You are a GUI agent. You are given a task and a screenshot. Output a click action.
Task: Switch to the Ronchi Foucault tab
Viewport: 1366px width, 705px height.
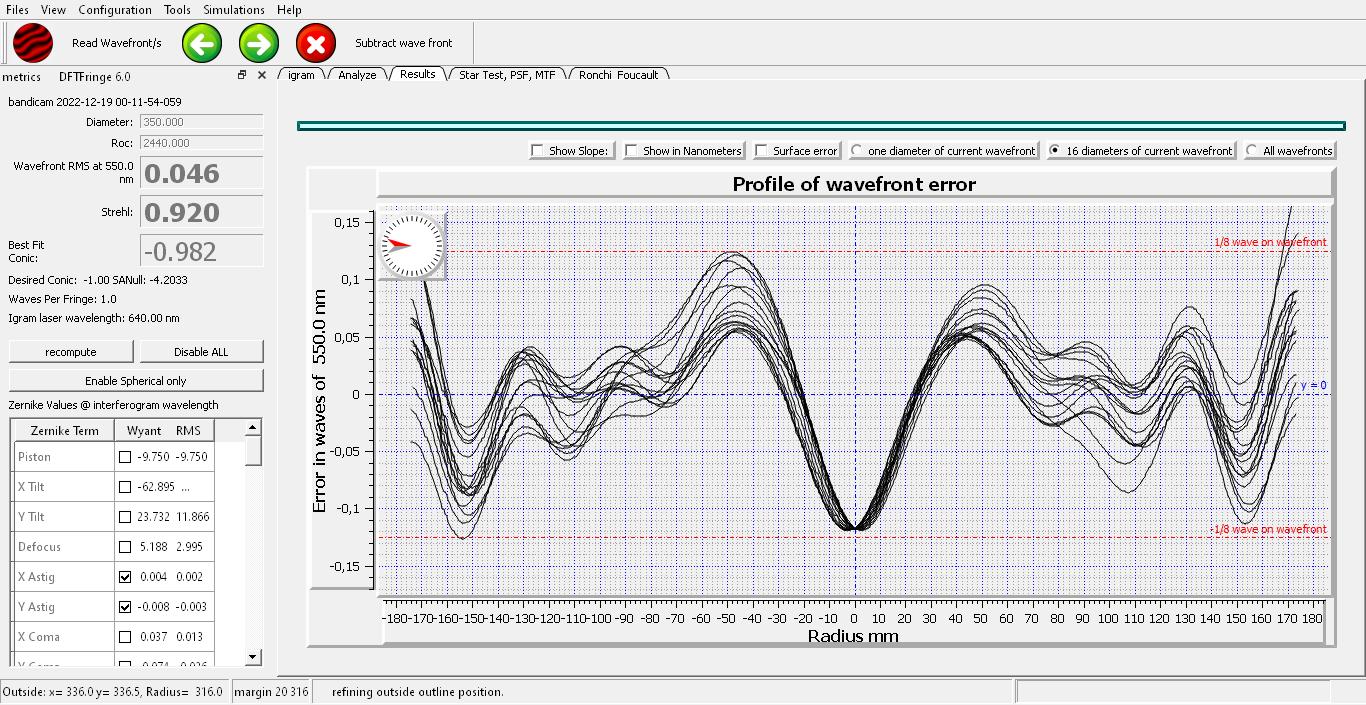617,75
